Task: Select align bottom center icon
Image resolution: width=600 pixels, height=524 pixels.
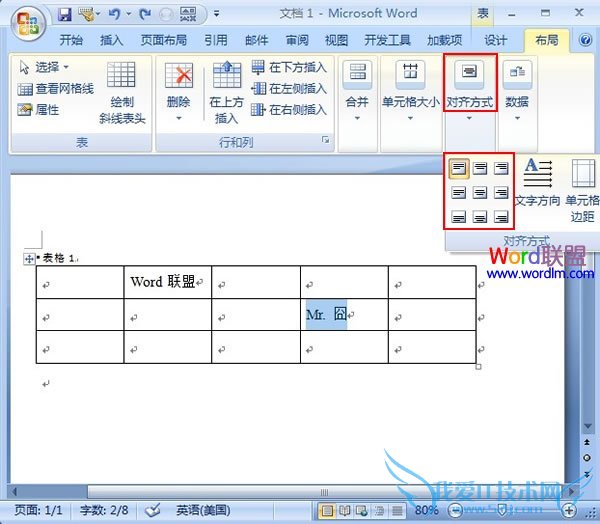Action: coord(480,217)
